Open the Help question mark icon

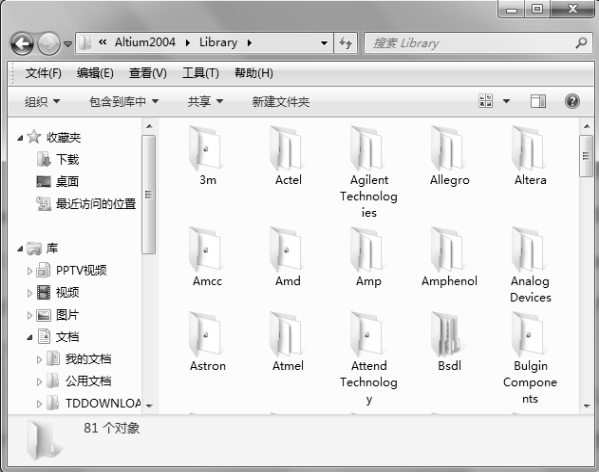point(572,102)
